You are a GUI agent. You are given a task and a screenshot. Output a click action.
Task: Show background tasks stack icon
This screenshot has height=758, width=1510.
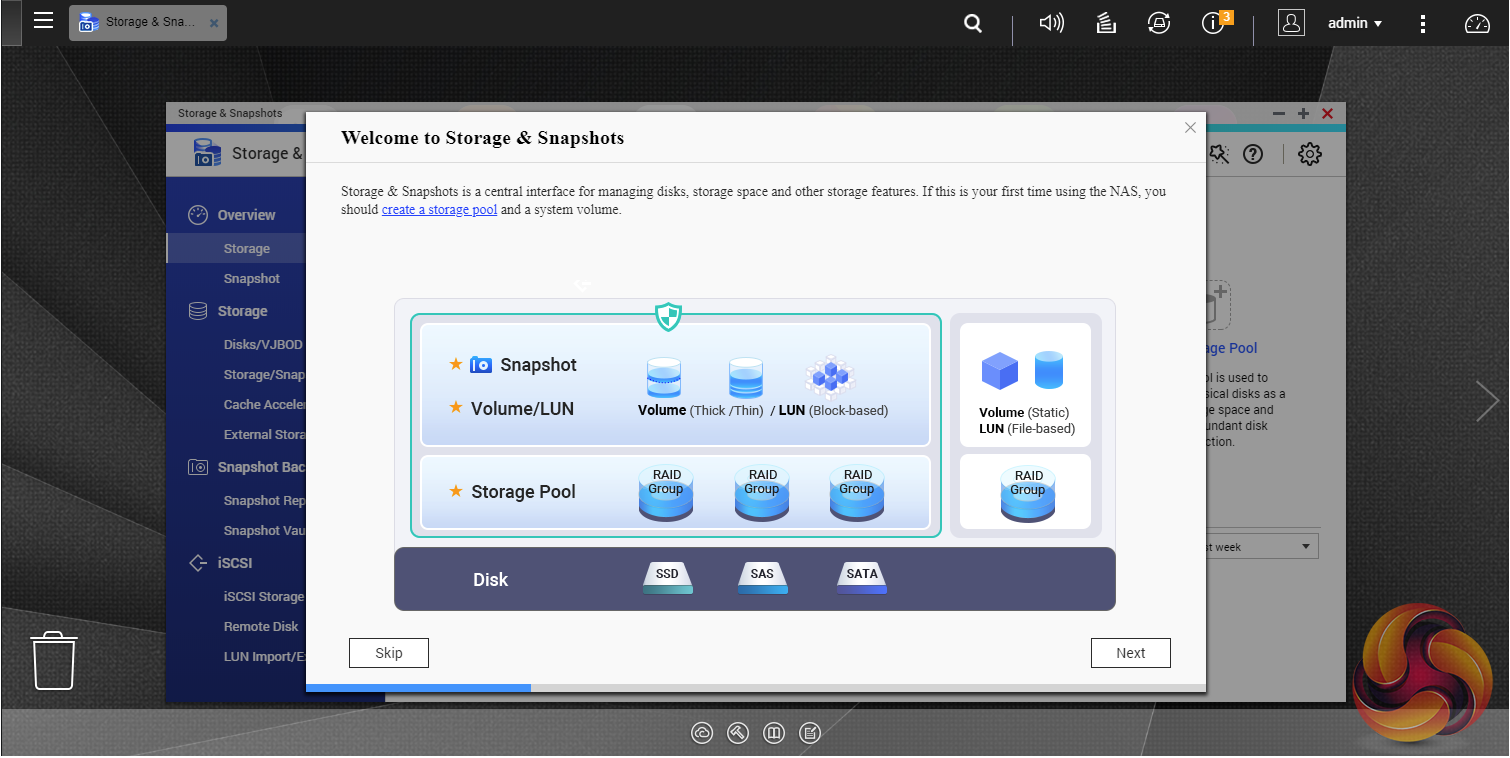tap(1105, 23)
